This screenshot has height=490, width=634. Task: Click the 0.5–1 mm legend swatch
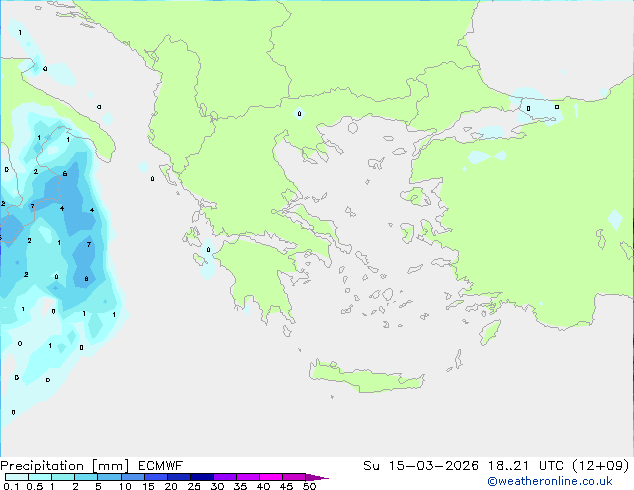pos(40,477)
